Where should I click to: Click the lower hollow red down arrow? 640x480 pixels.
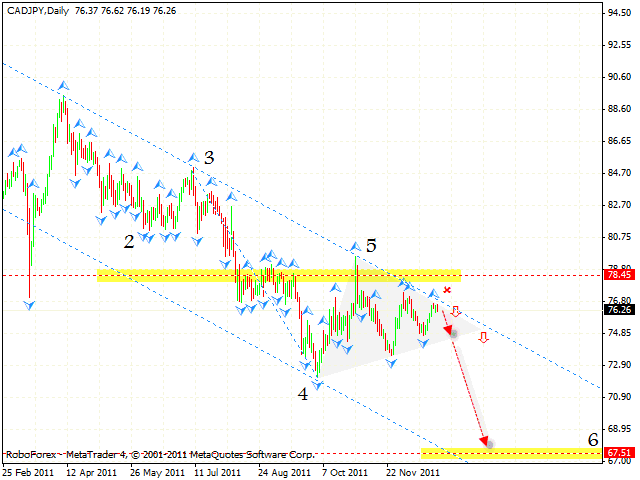pos(483,338)
